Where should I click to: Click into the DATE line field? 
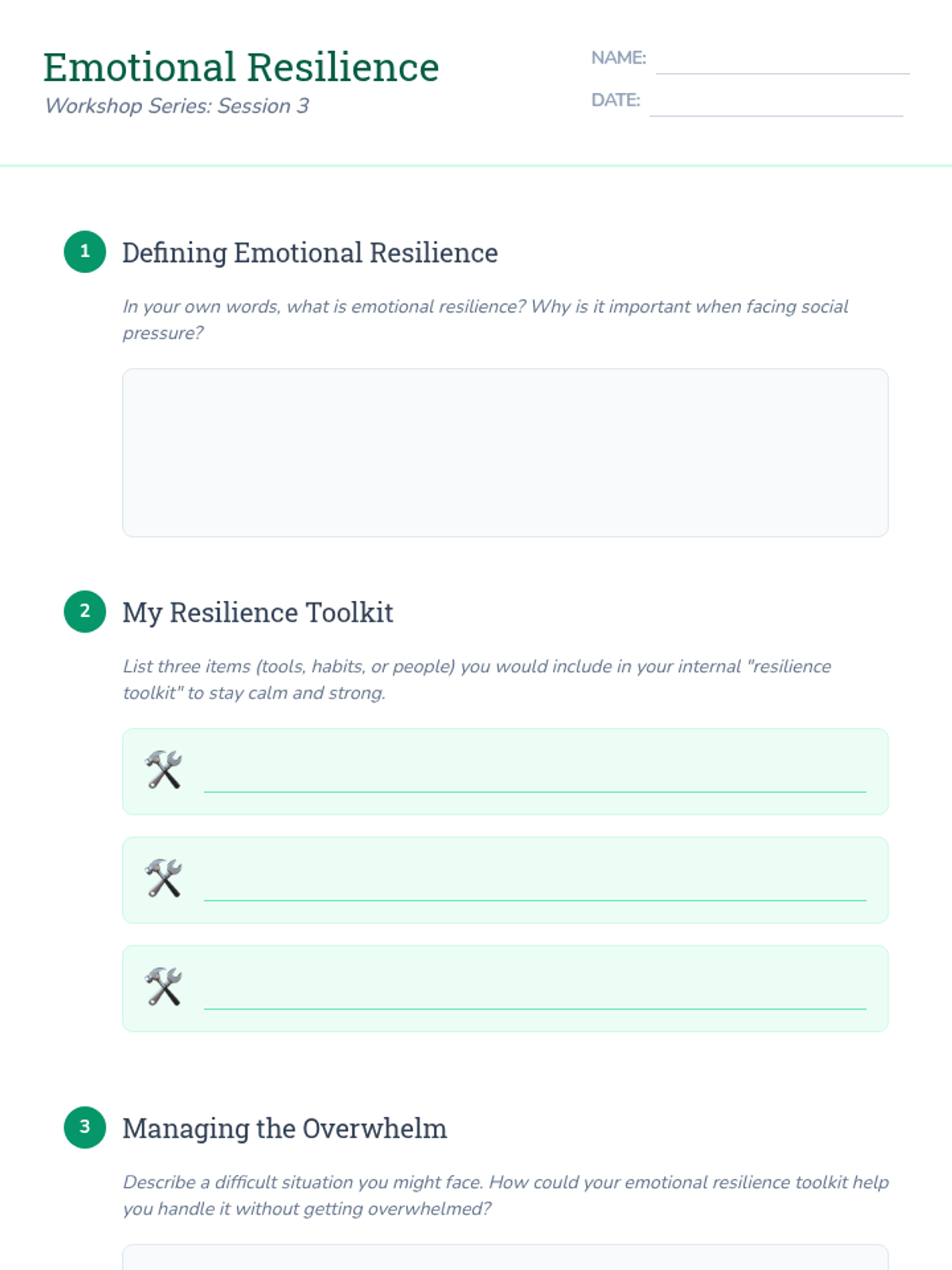pos(776,102)
